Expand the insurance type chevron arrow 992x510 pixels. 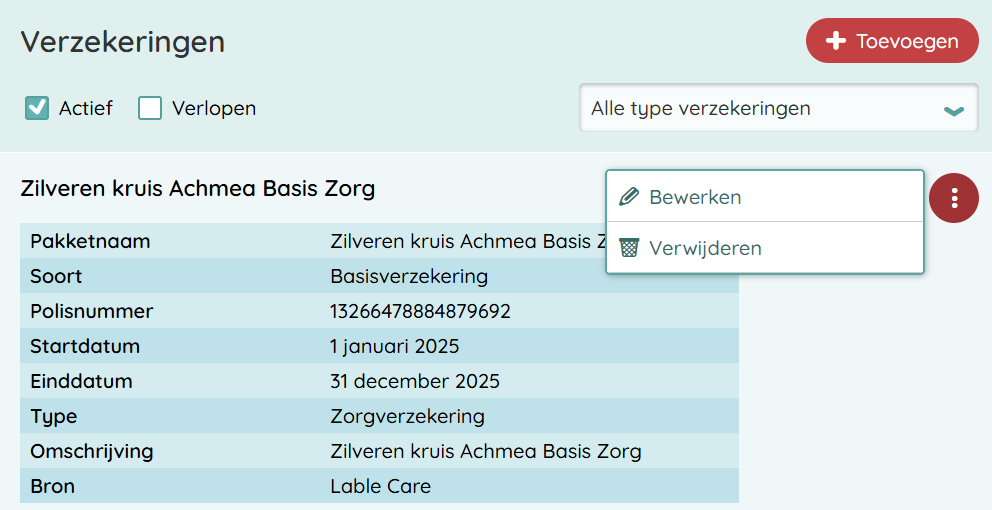(x=953, y=110)
